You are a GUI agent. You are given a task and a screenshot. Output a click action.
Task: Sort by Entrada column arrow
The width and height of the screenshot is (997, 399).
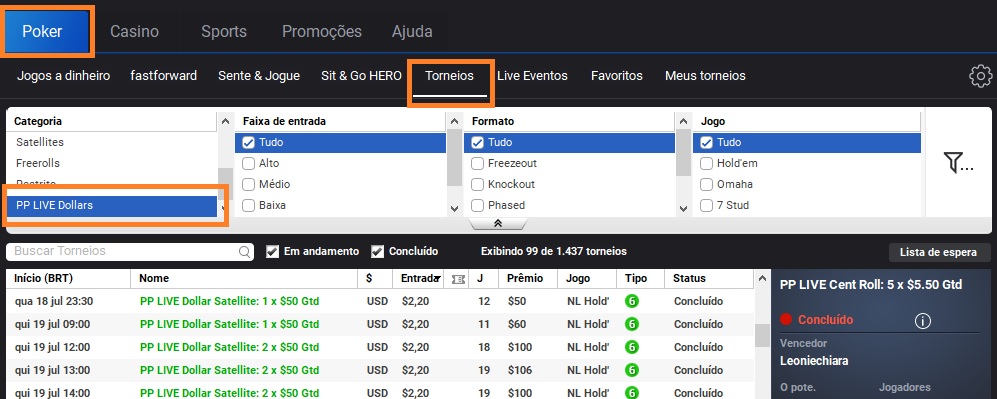pyautogui.click(x=436, y=278)
